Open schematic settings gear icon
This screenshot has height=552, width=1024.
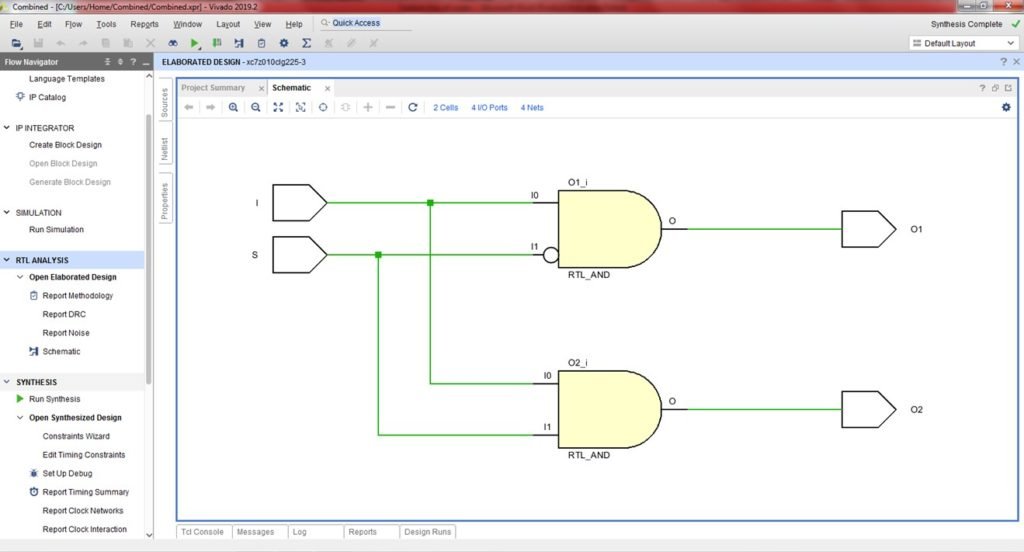pos(1006,107)
